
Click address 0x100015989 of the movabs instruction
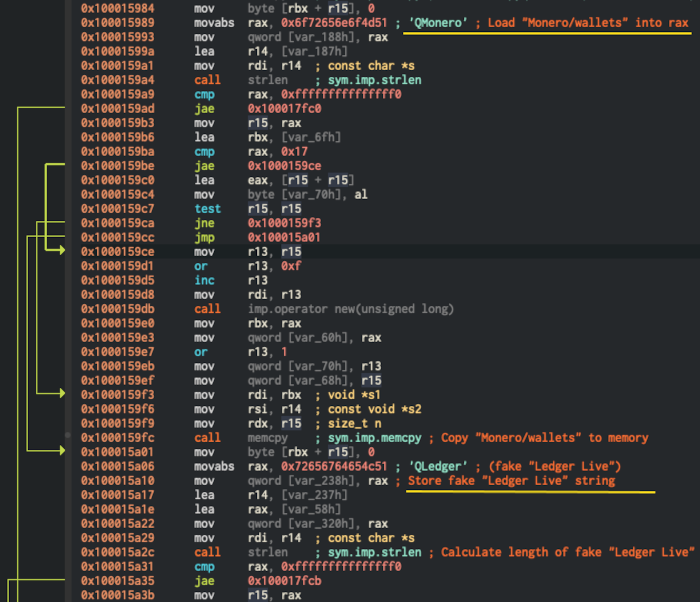pyautogui.click(x=117, y=23)
